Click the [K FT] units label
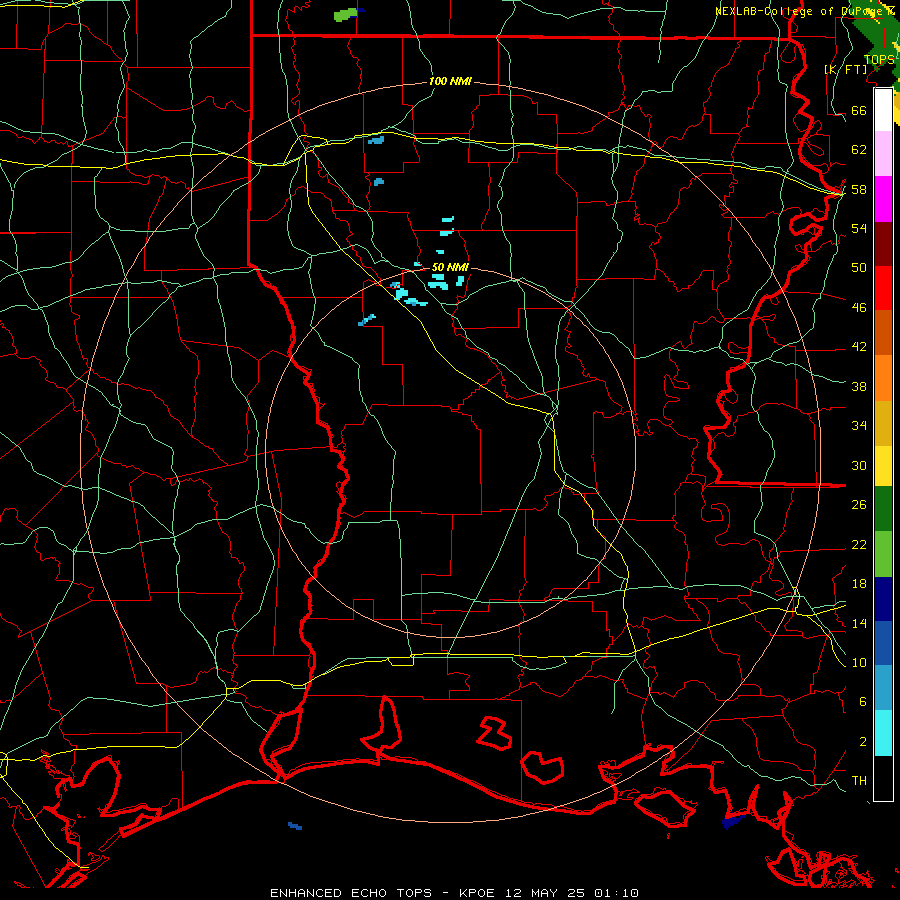Screen dimensions: 900x900 tap(845, 69)
